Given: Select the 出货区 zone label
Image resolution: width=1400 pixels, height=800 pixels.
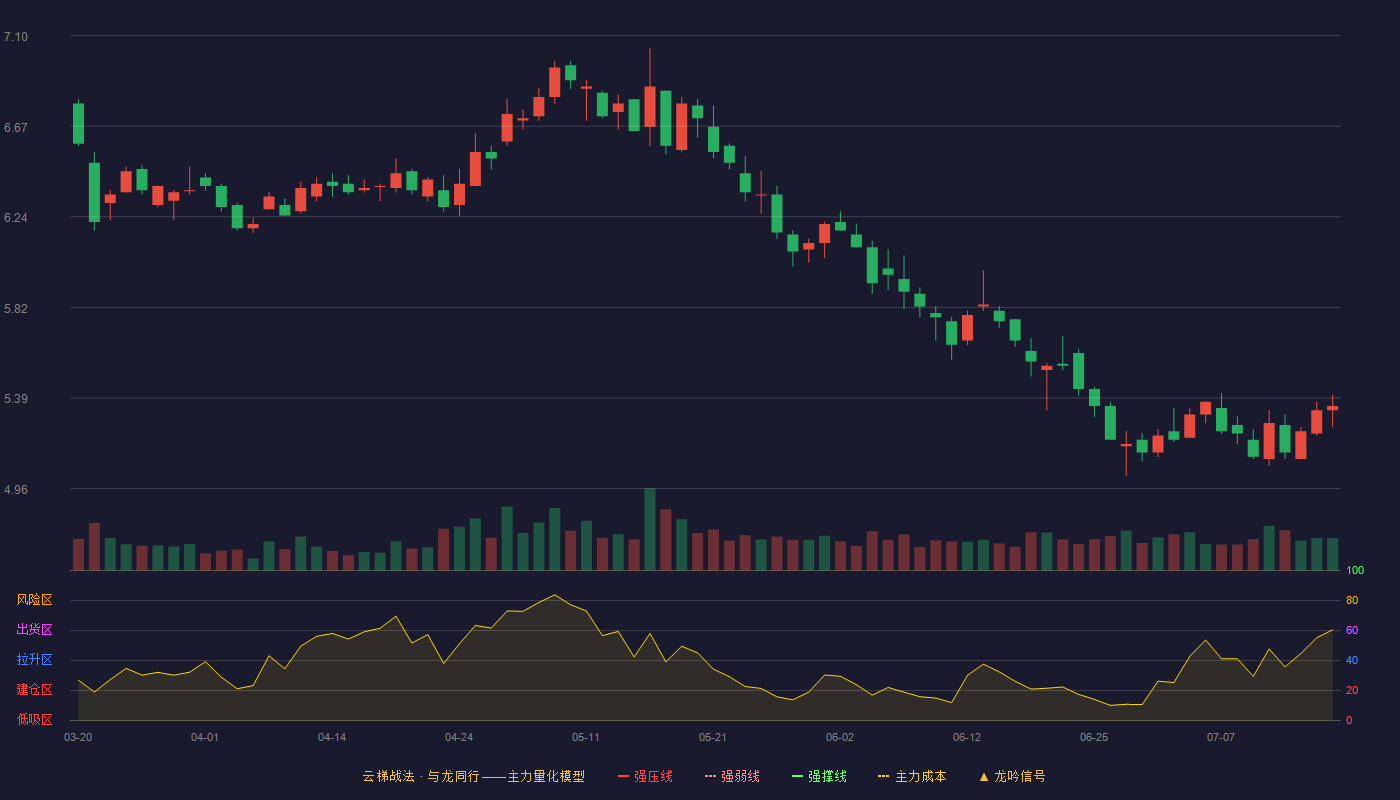Looking at the screenshot, I should point(34,630).
